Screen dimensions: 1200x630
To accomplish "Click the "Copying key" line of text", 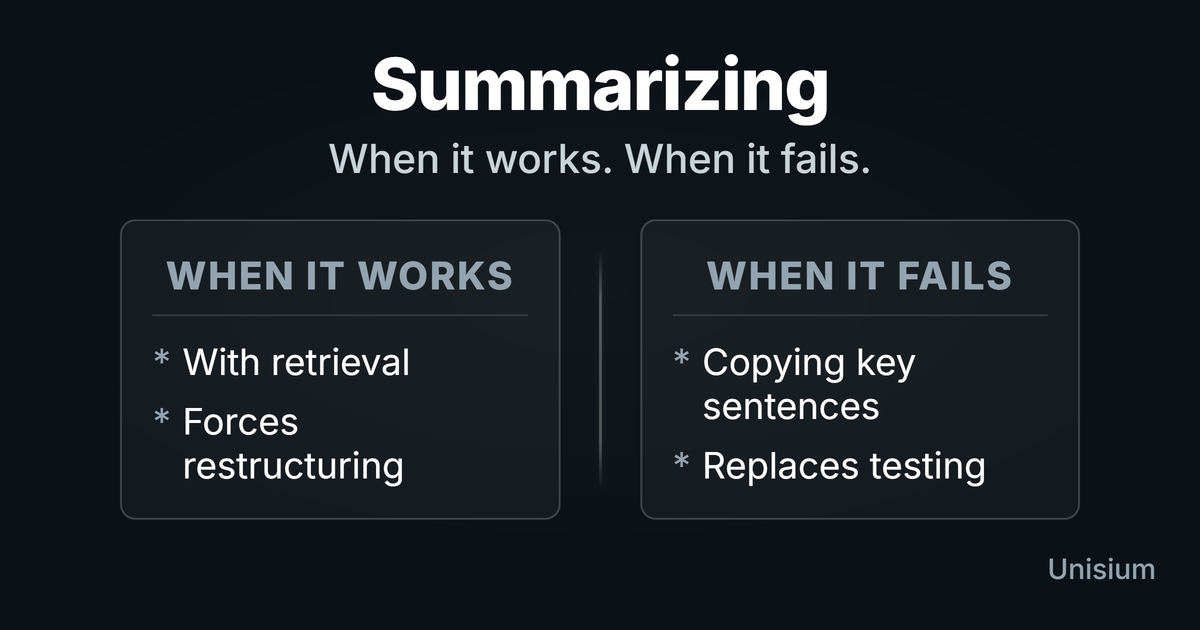I will point(808,363).
